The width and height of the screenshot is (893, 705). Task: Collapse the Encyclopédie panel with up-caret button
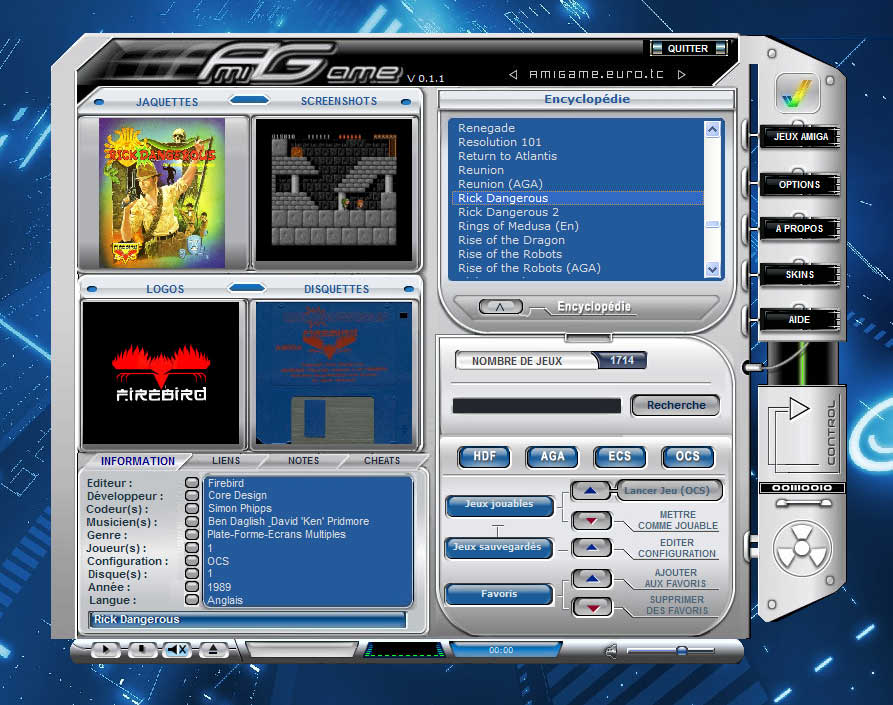501,307
